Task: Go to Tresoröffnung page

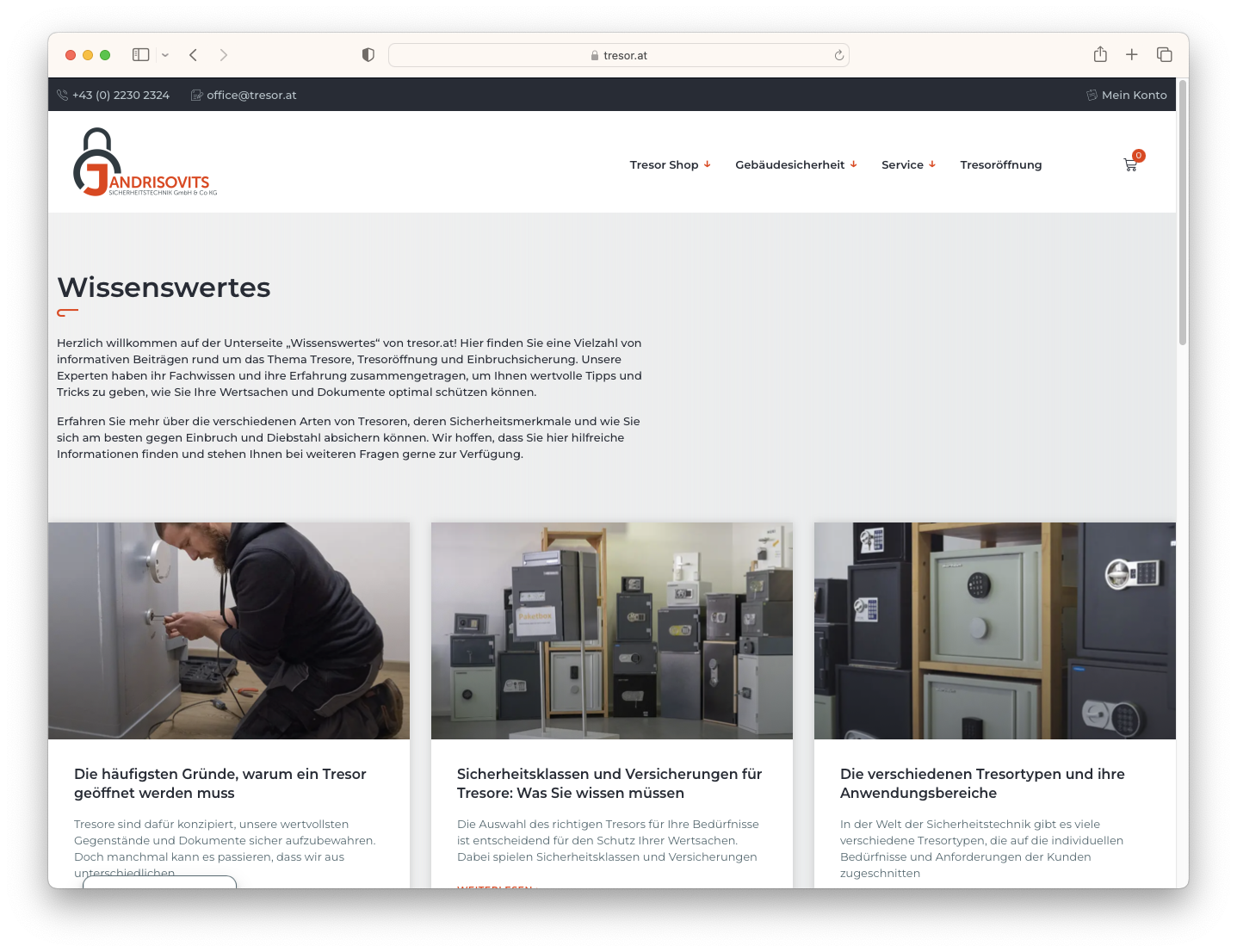Action: click(x=1001, y=165)
